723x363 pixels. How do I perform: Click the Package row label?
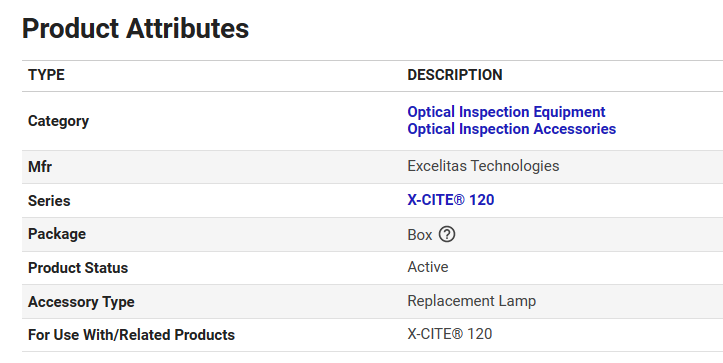click(x=57, y=234)
